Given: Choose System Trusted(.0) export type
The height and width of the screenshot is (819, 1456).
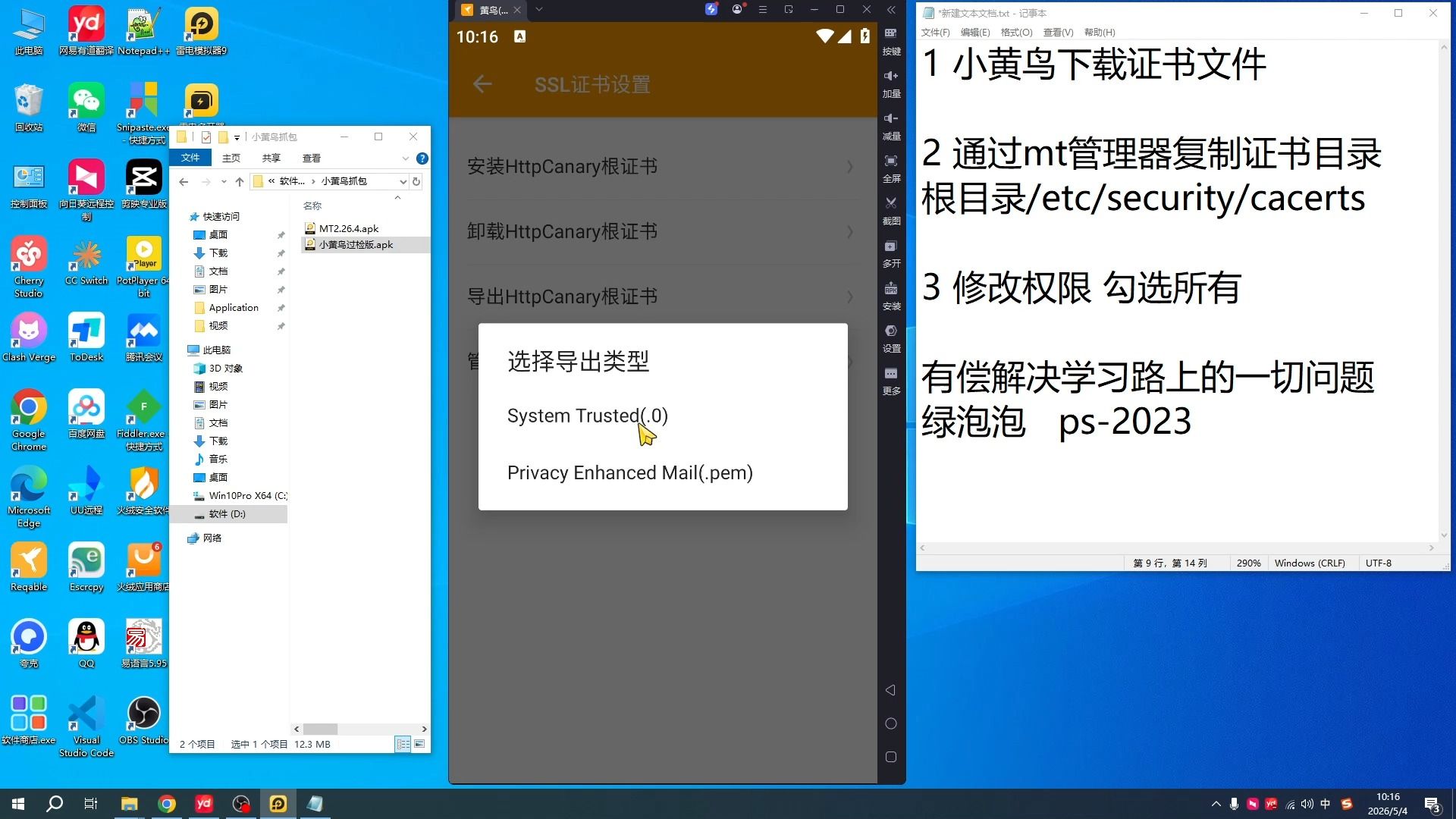Looking at the screenshot, I should [587, 416].
